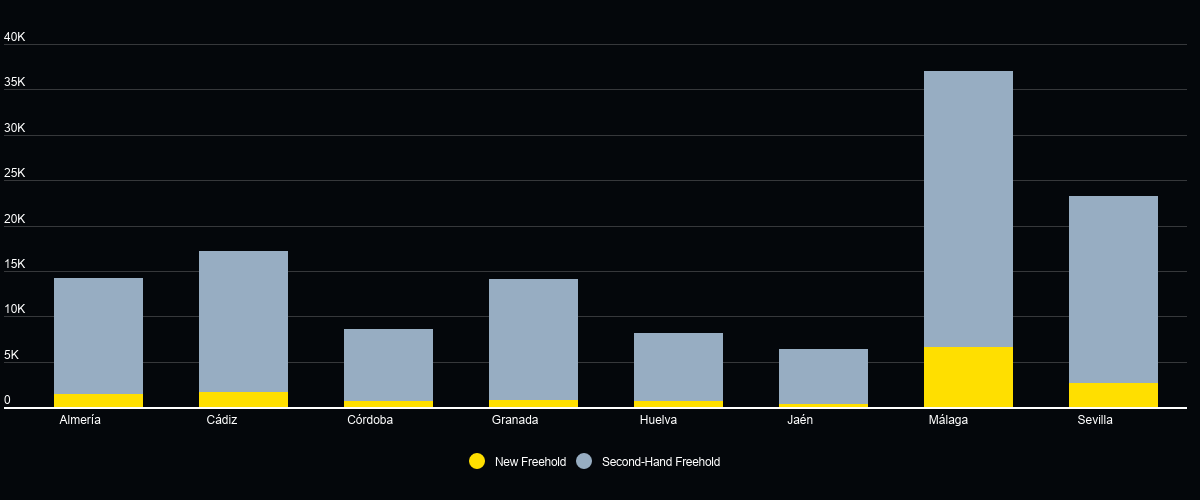Select Almería's gray Second-Hand bar
The image size is (1200, 500).
point(98,336)
